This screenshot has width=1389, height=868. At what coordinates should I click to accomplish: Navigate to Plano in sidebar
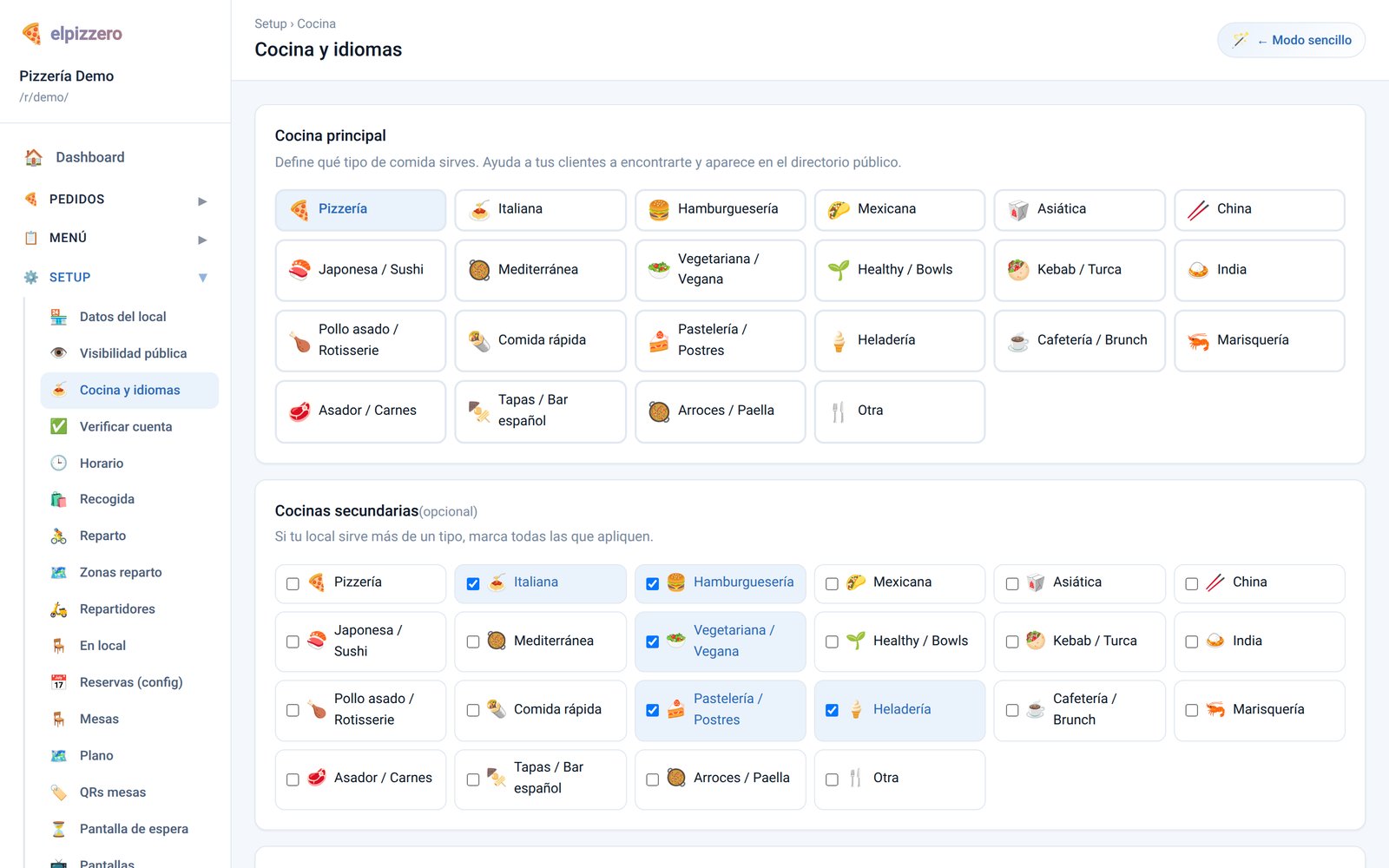129,755
